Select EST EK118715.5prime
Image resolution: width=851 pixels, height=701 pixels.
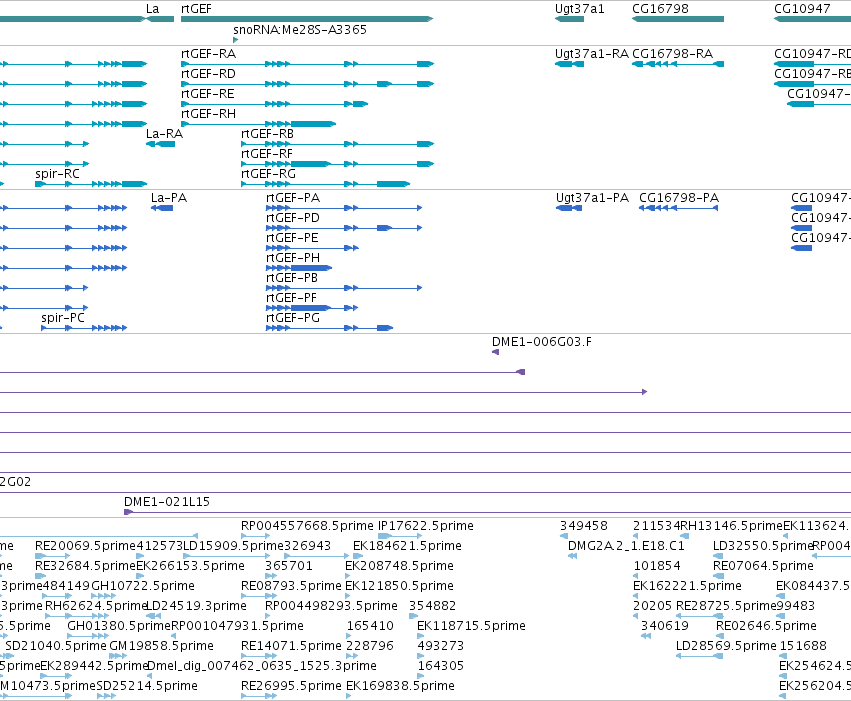(472, 626)
